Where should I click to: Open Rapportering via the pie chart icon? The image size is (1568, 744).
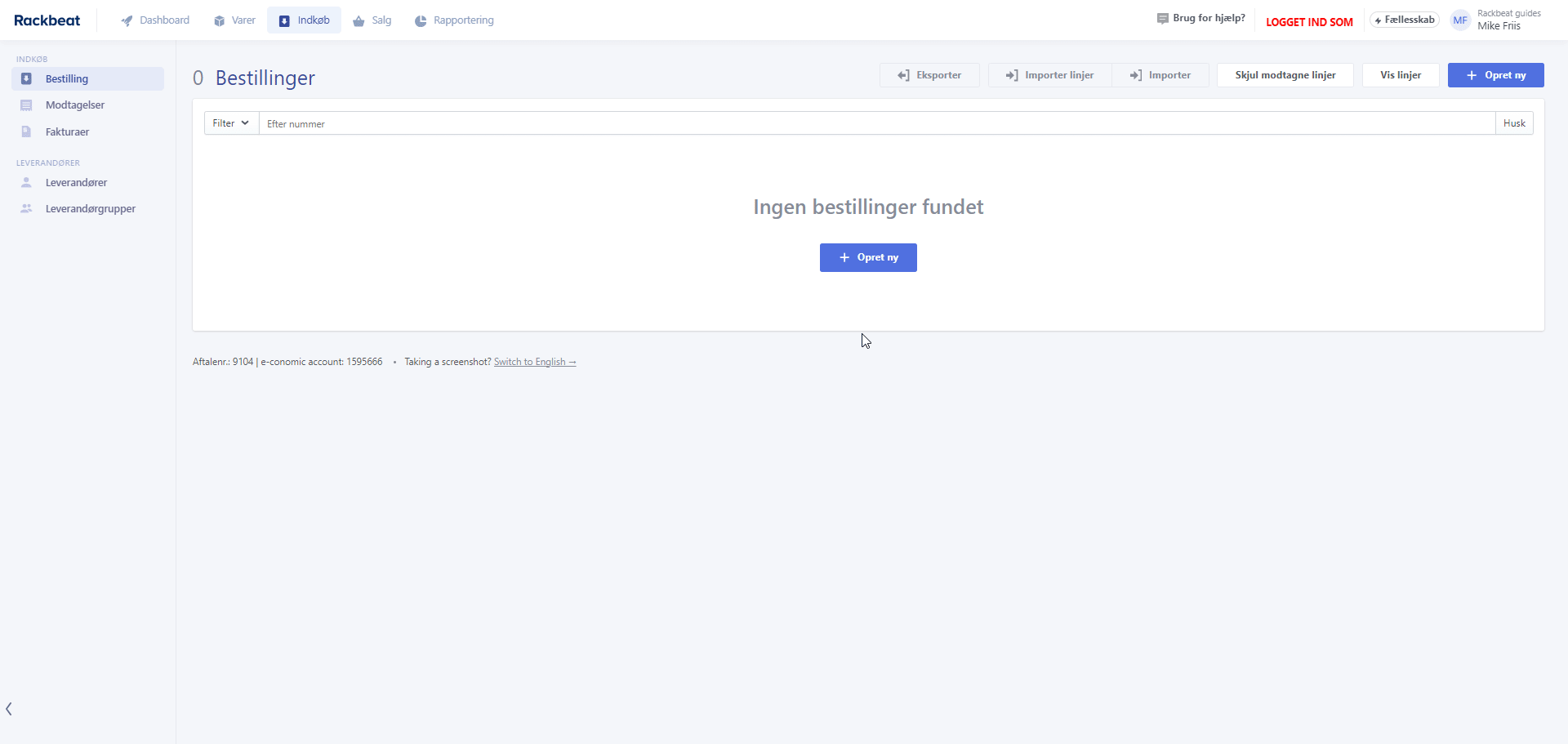(x=421, y=20)
